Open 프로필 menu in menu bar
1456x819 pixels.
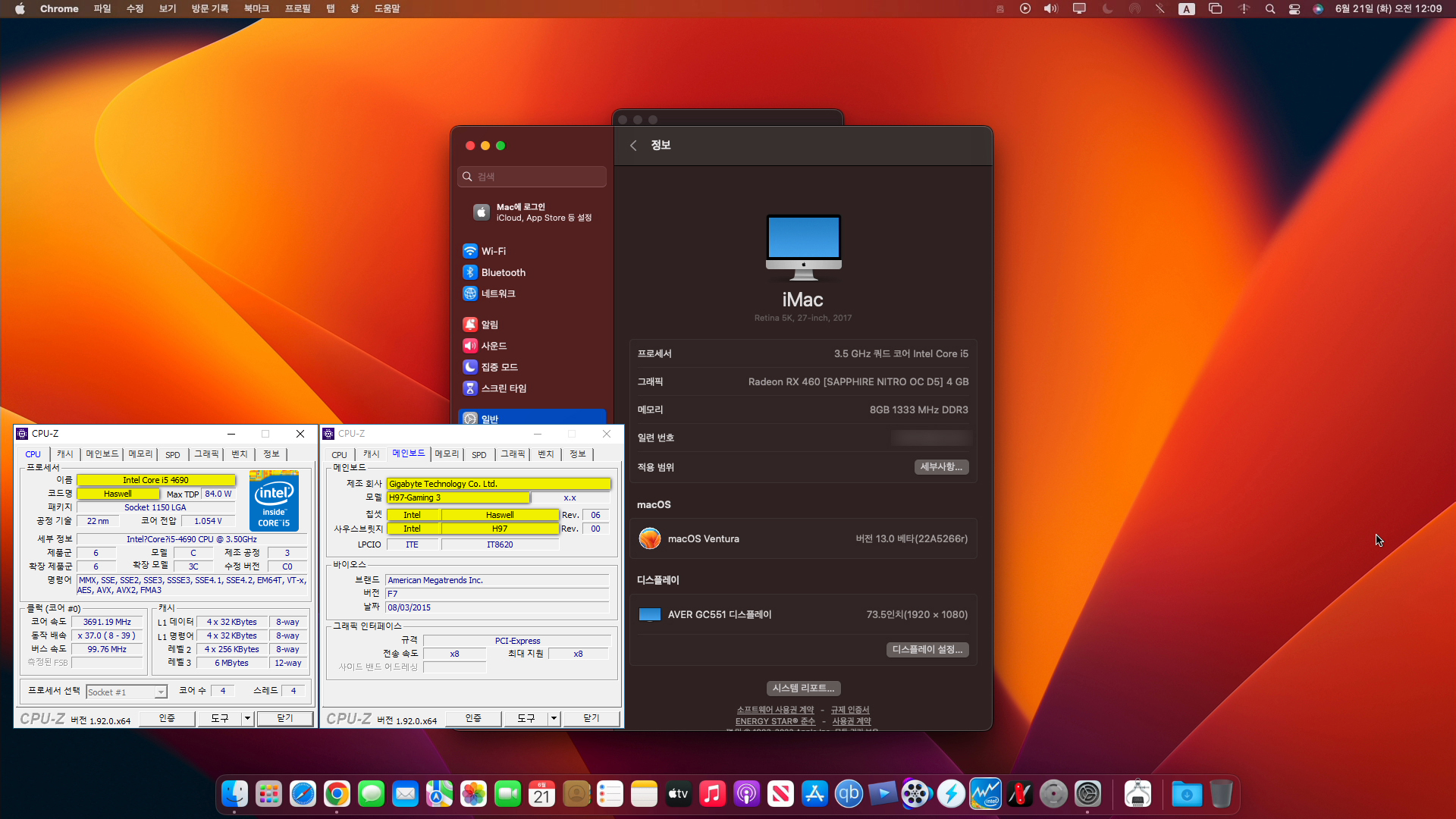click(x=297, y=9)
